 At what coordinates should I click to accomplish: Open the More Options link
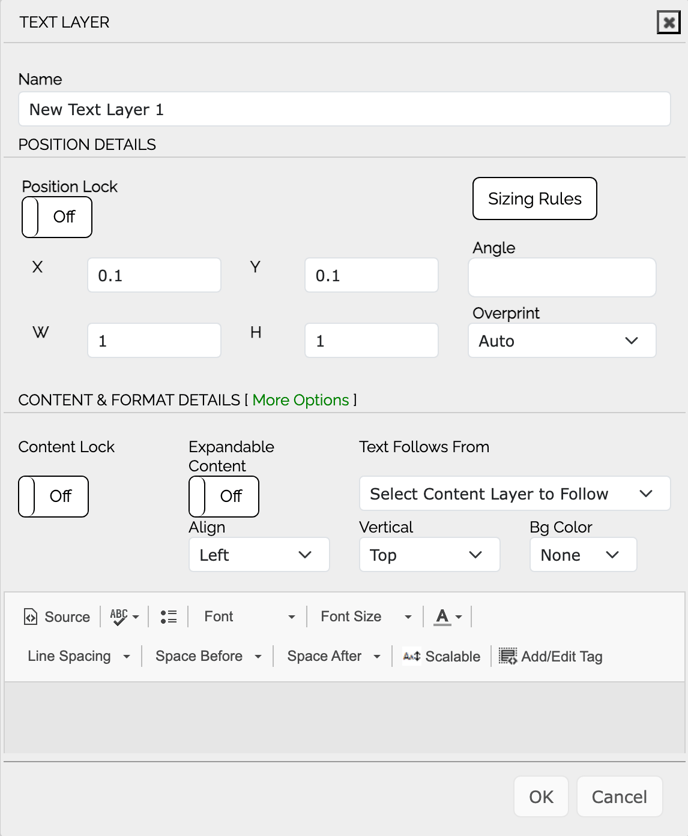(300, 400)
